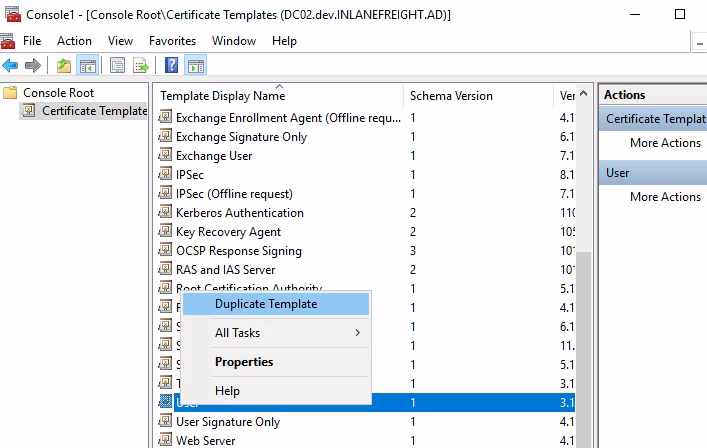Image resolution: width=707 pixels, height=448 pixels.
Task: Open the Favorites menu
Action: [172, 41]
